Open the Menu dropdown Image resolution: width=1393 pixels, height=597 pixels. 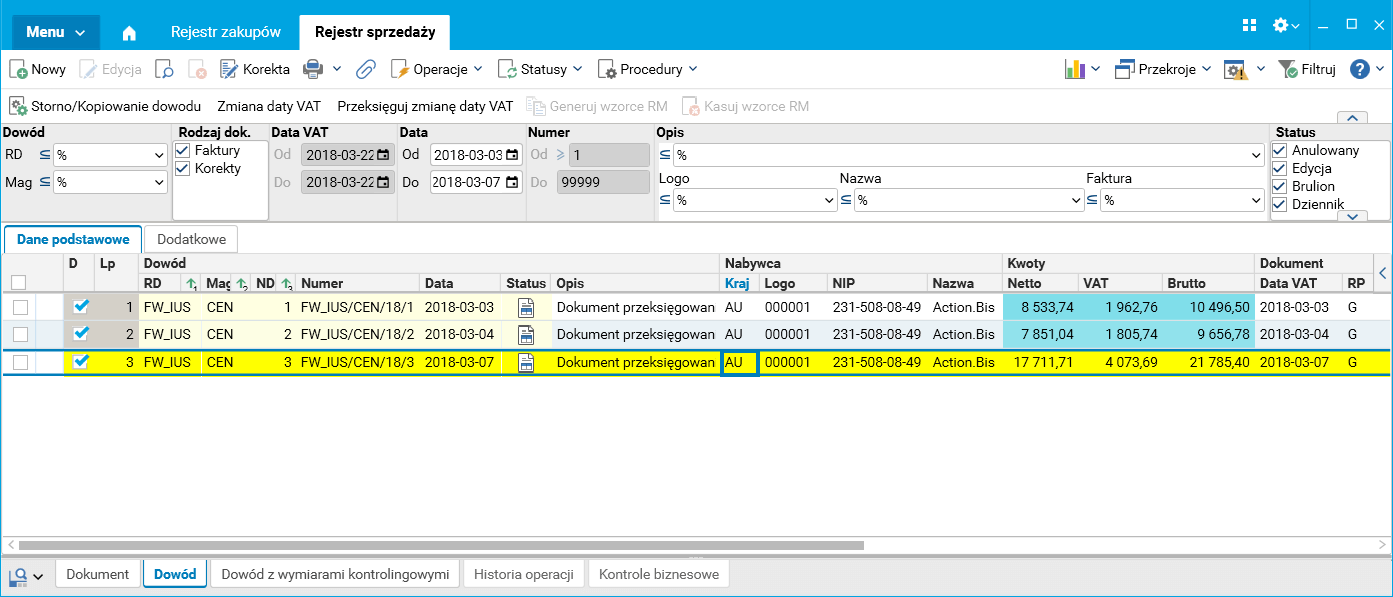pyautogui.click(x=56, y=32)
